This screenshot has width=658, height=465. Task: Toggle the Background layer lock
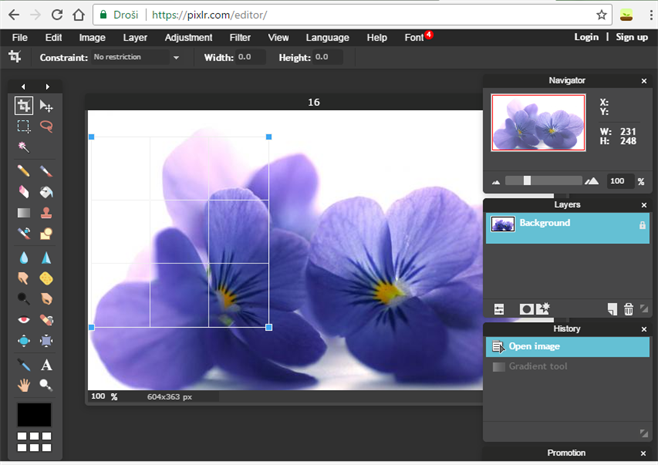tap(642, 226)
